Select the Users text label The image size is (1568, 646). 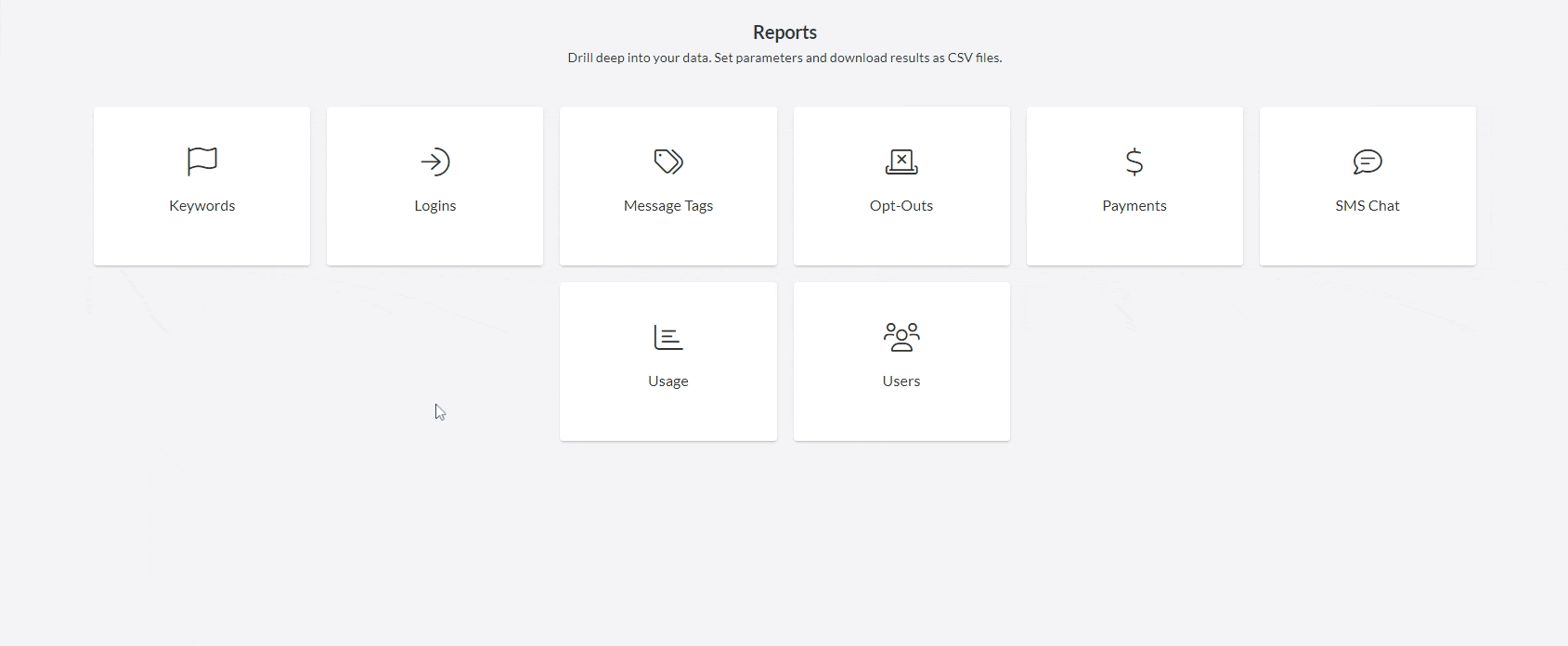(x=901, y=381)
